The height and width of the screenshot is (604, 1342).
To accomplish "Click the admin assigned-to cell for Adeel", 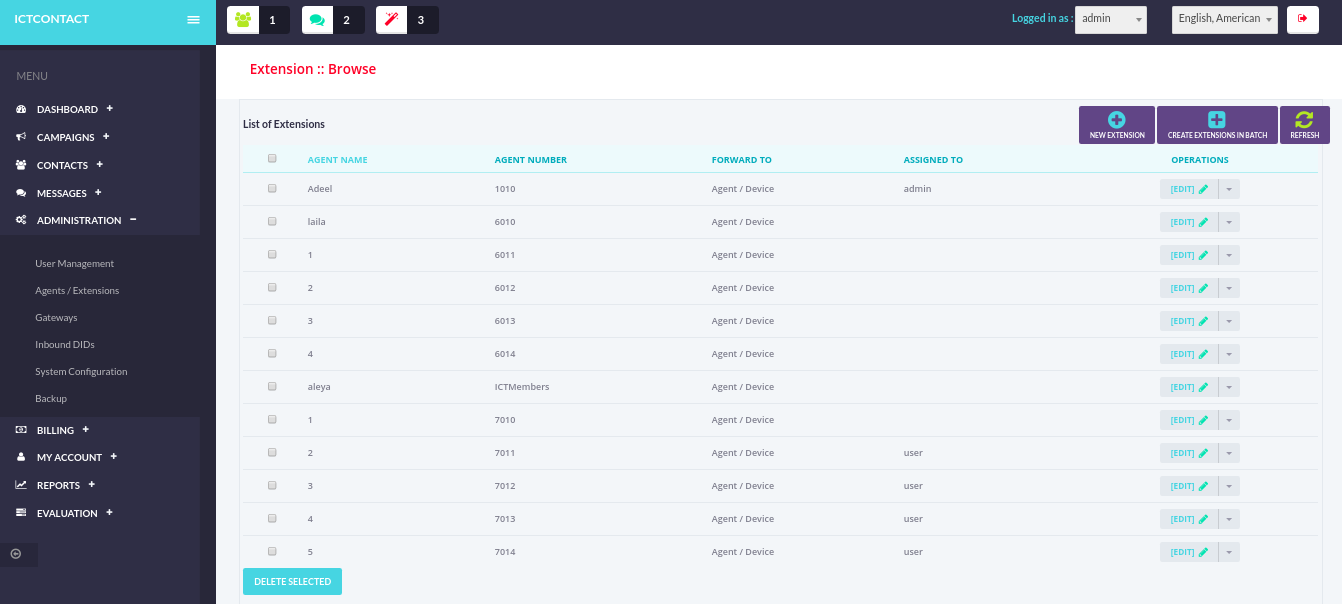I will [x=918, y=189].
